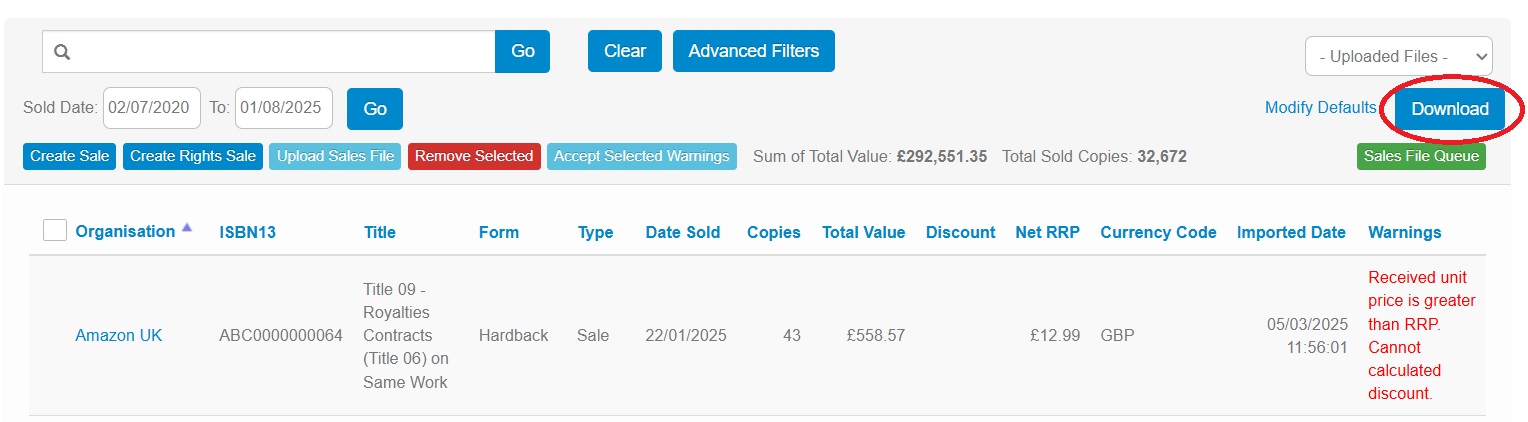This screenshot has height=422, width=1528.
Task: Clear the current search filters
Action: (625, 51)
